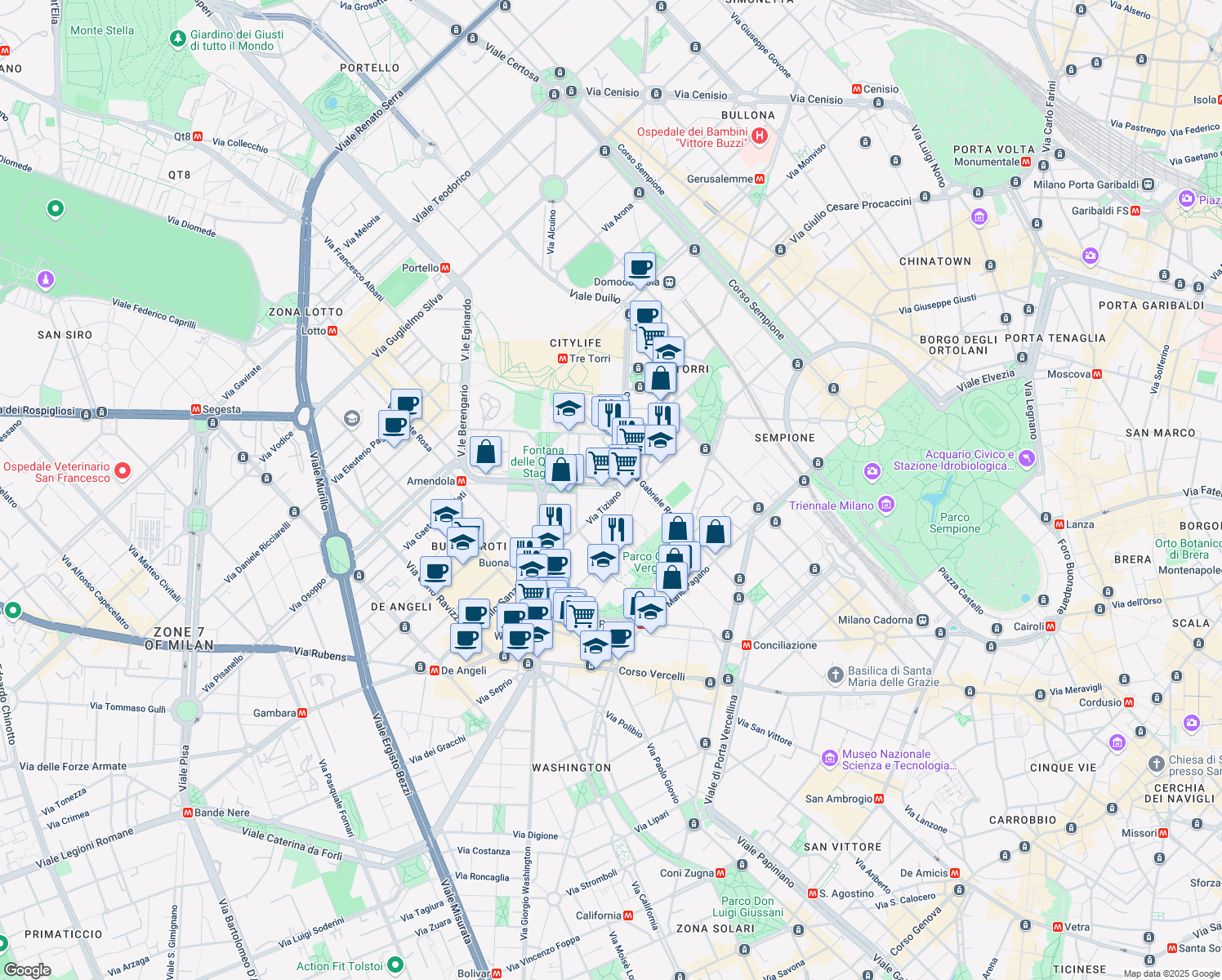Select the Garibaldi FS metro icon
The image size is (1222, 980).
tap(1135, 211)
